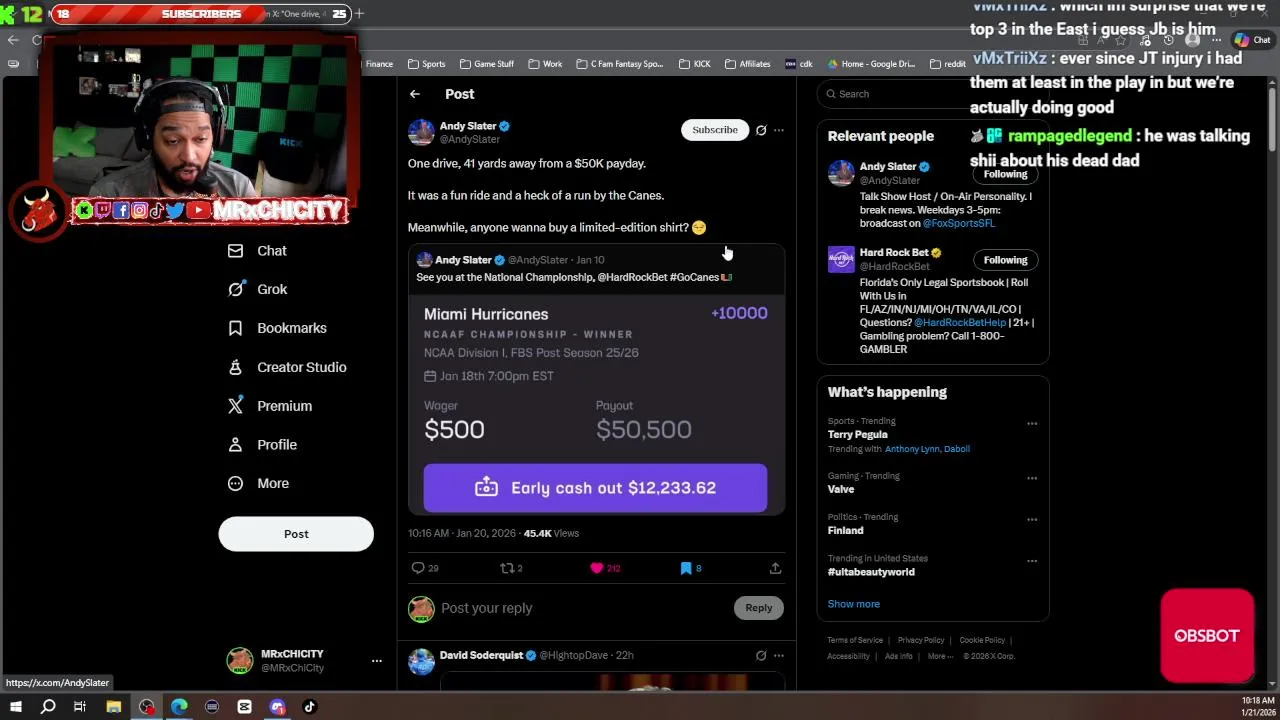The width and height of the screenshot is (1280, 720).
Task: Open the Microsoft Edge taskbar icon
Action: pos(179,707)
